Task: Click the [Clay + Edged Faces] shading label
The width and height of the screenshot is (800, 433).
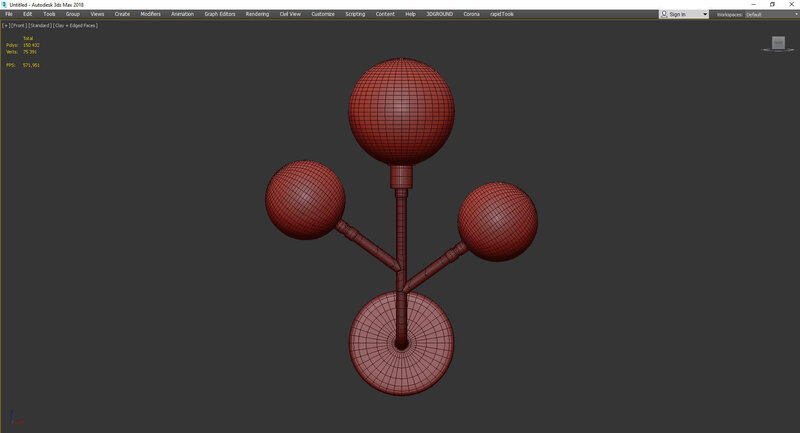Action: (76, 25)
